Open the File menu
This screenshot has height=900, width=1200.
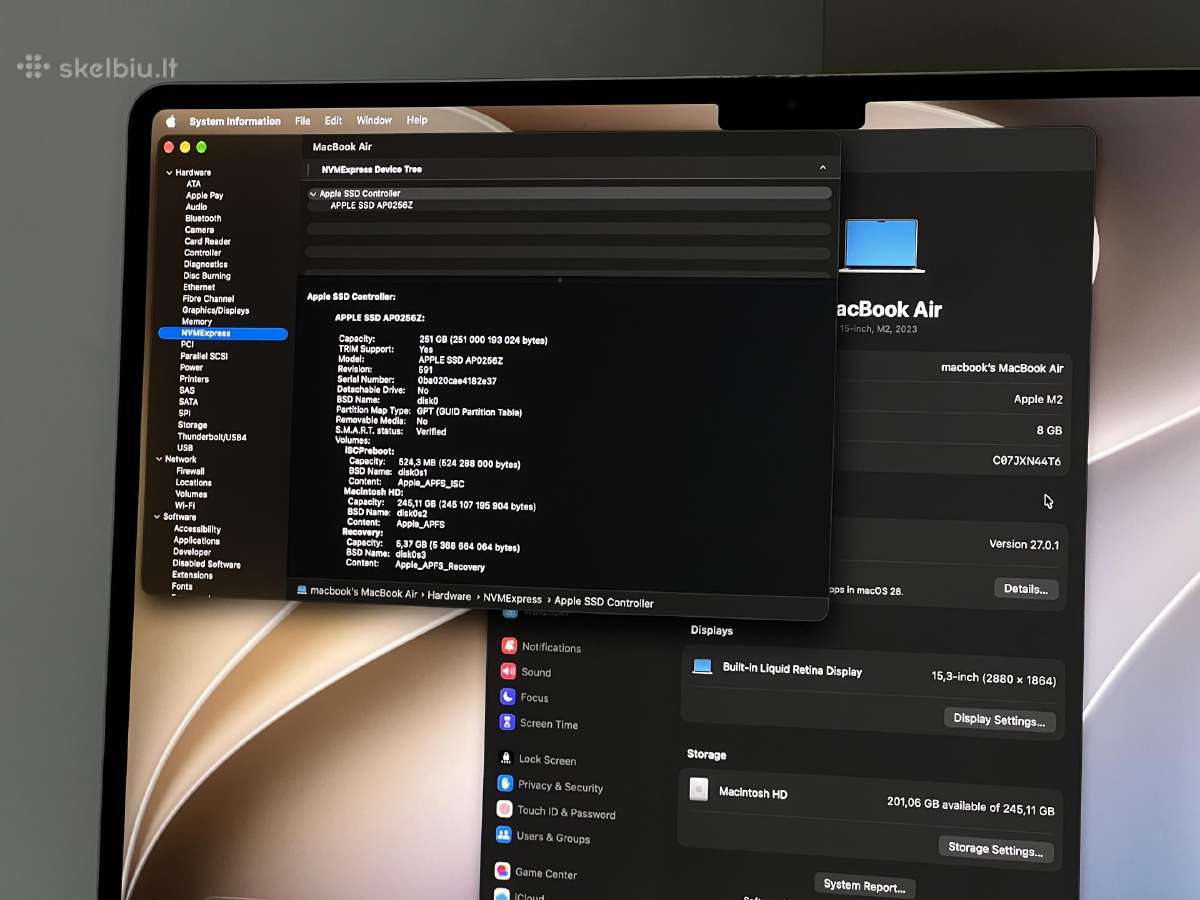click(303, 121)
